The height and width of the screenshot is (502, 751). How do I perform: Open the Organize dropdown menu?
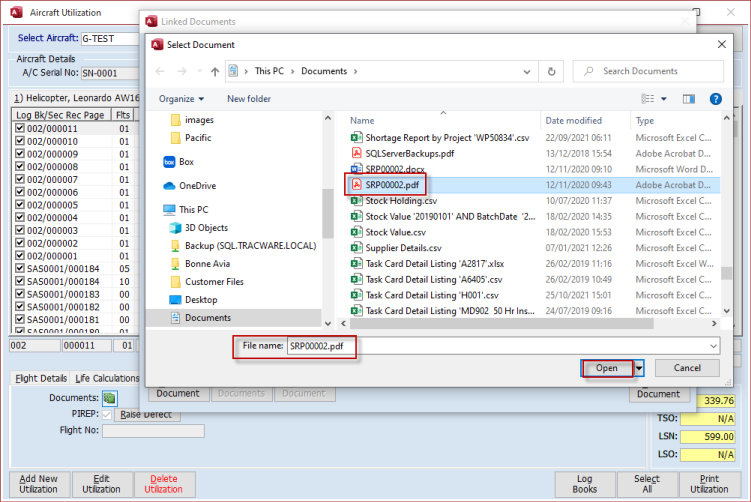181,99
